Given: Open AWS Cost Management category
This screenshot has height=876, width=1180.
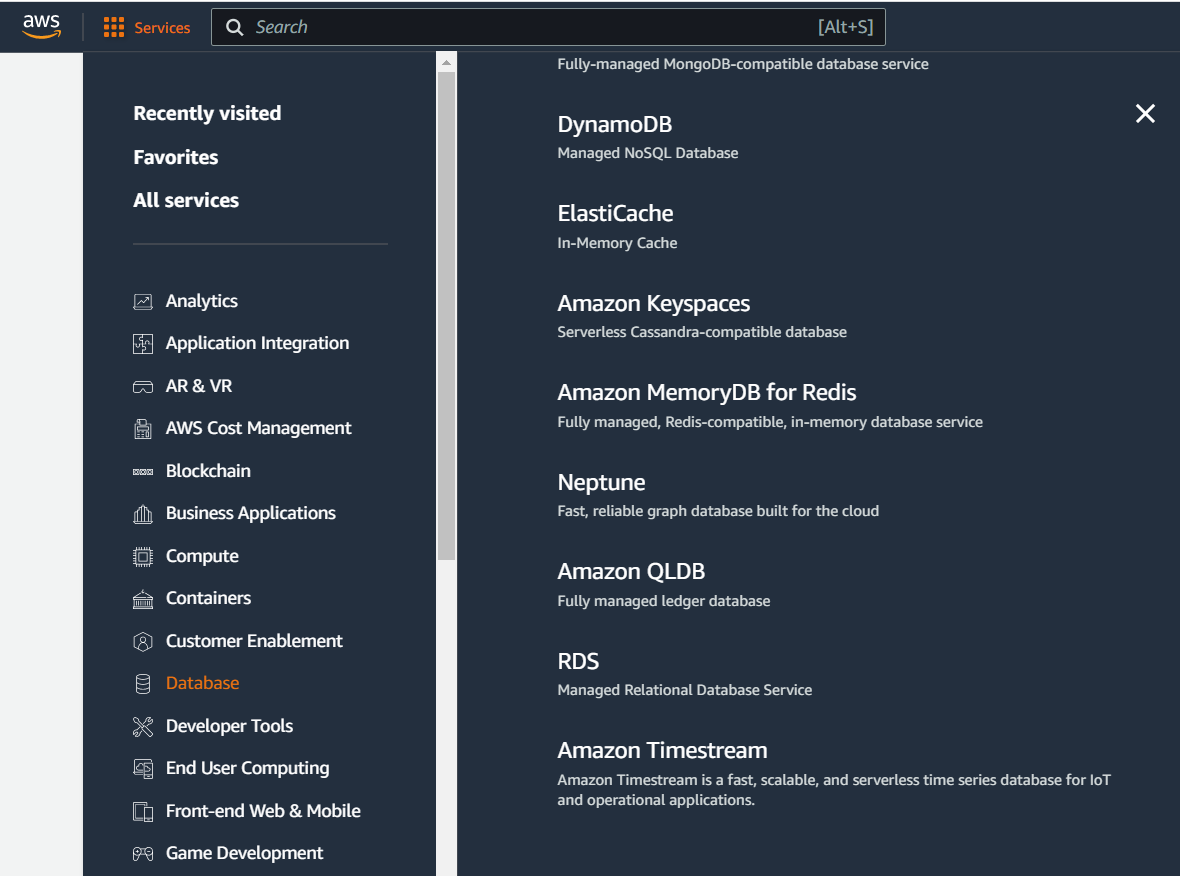Looking at the screenshot, I should click(x=258, y=428).
